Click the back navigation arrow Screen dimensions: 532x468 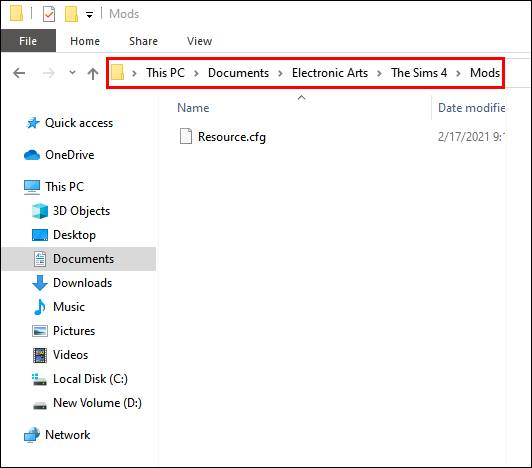coord(19,73)
